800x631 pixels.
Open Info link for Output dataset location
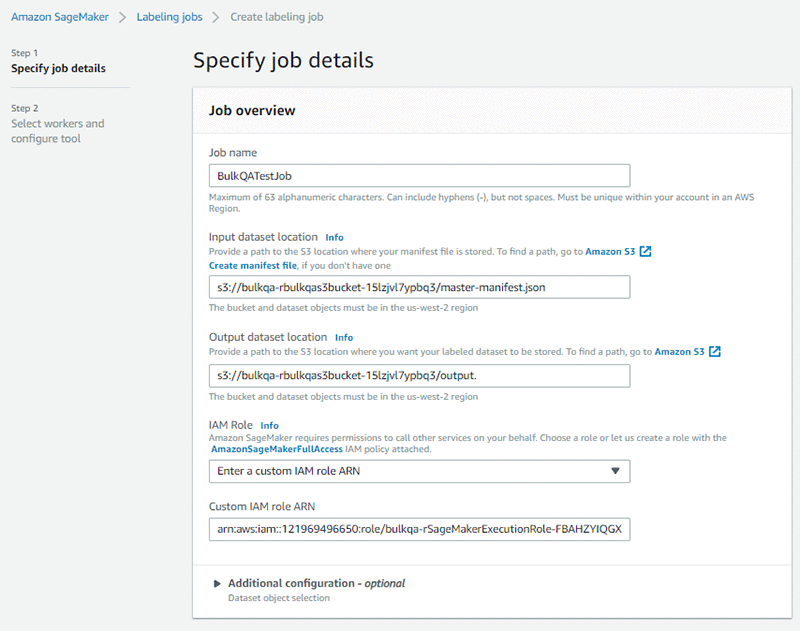(343, 338)
